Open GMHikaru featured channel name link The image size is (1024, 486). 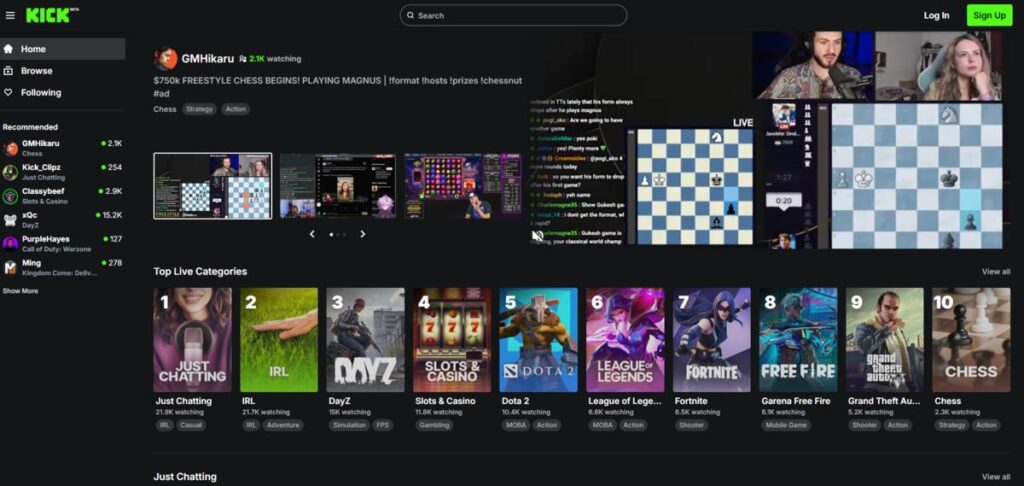pyautogui.click(x=207, y=59)
